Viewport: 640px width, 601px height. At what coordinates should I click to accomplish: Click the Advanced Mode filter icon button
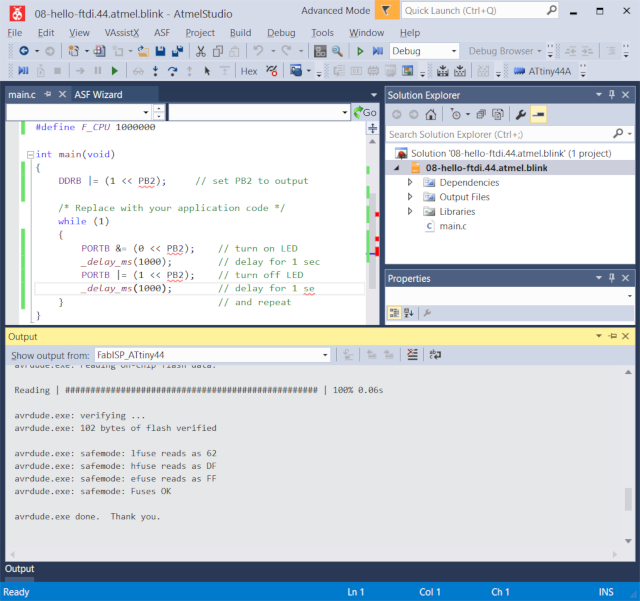pyautogui.click(x=386, y=10)
